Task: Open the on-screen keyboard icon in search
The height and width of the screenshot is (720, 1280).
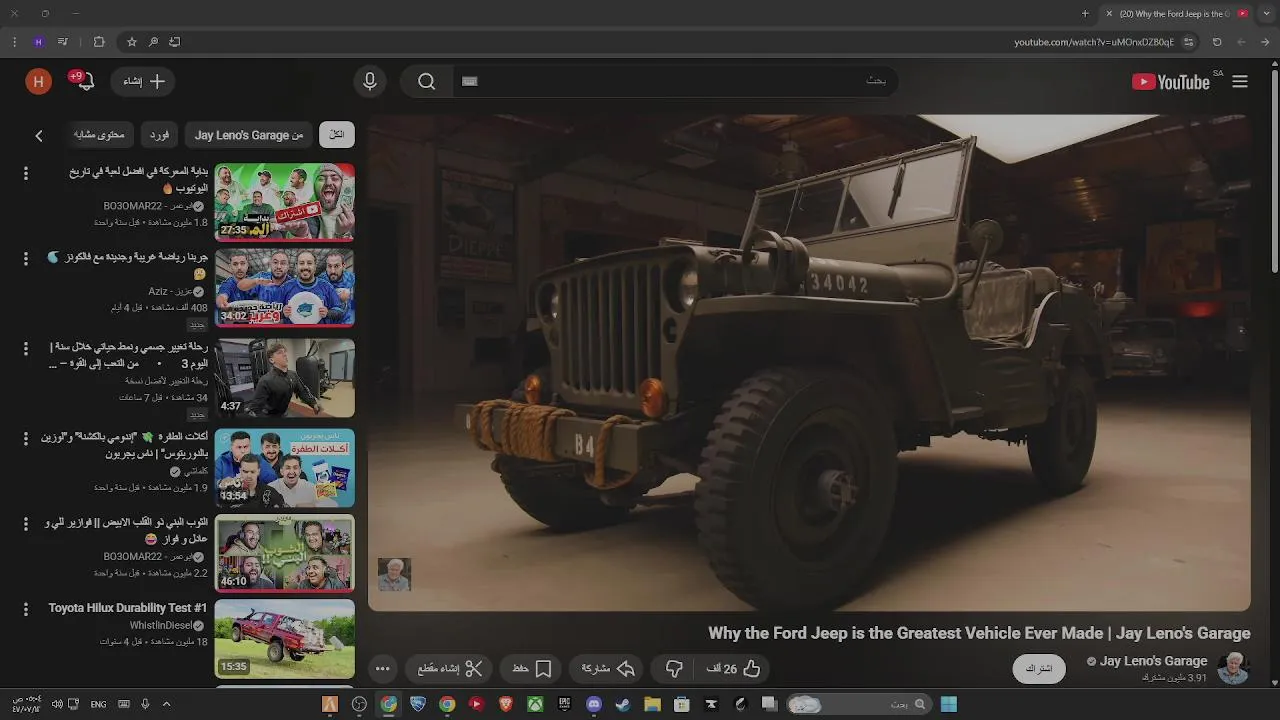Action: [470, 81]
